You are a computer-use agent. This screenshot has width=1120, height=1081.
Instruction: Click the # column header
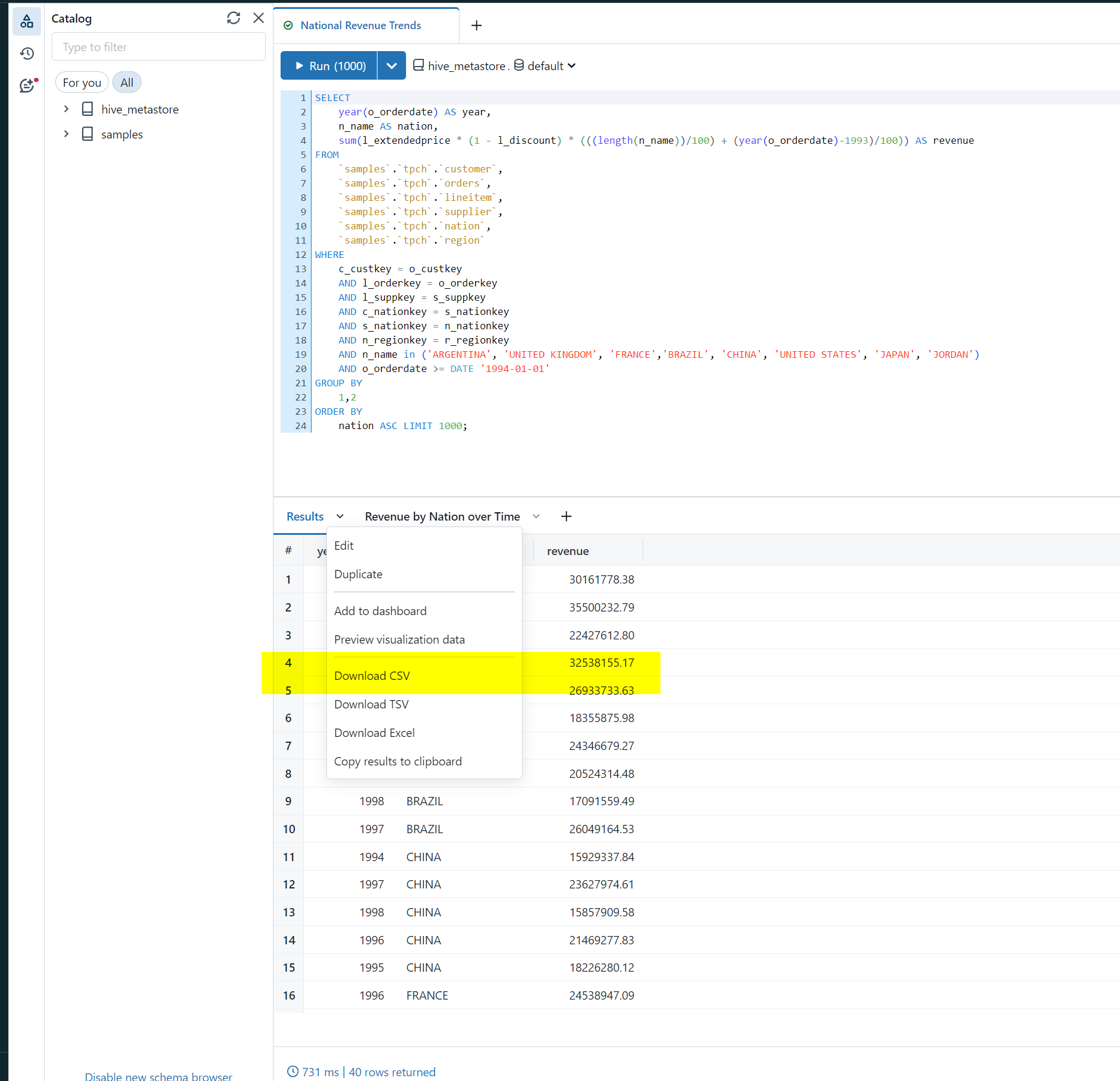pyautogui.click(x=288, y=551)
